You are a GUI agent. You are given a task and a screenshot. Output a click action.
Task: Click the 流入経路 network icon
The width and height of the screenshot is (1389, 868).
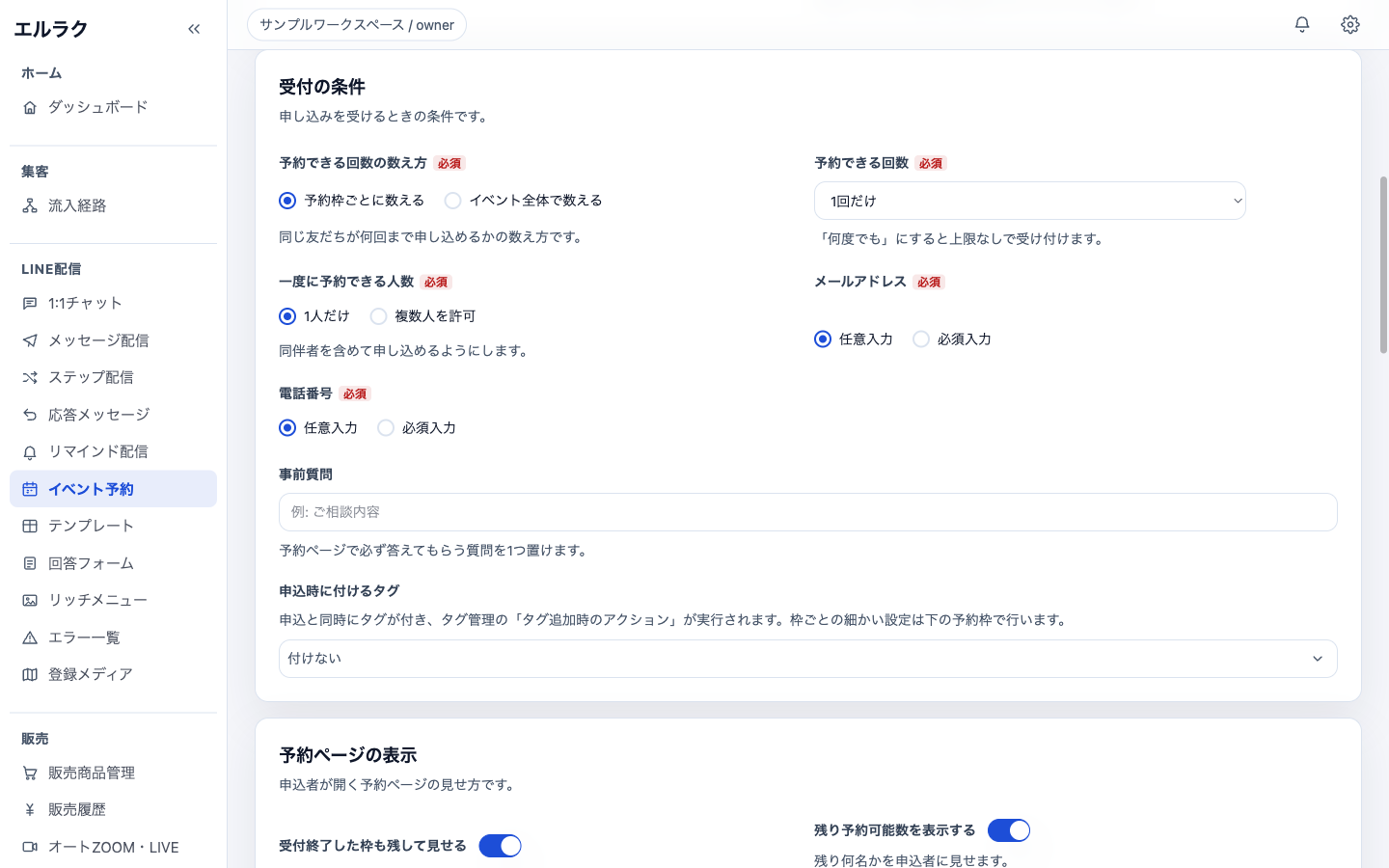30,206
